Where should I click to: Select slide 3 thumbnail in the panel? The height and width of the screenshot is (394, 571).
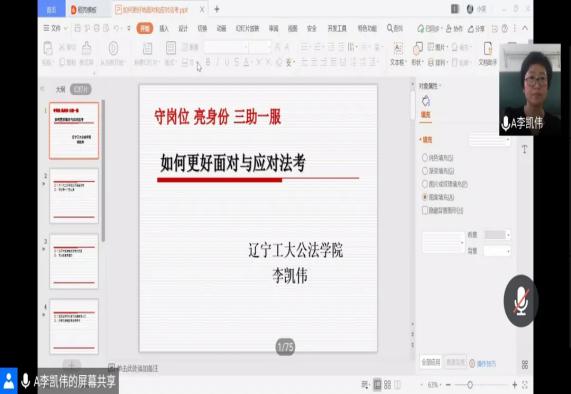click(x=74, y=261)
